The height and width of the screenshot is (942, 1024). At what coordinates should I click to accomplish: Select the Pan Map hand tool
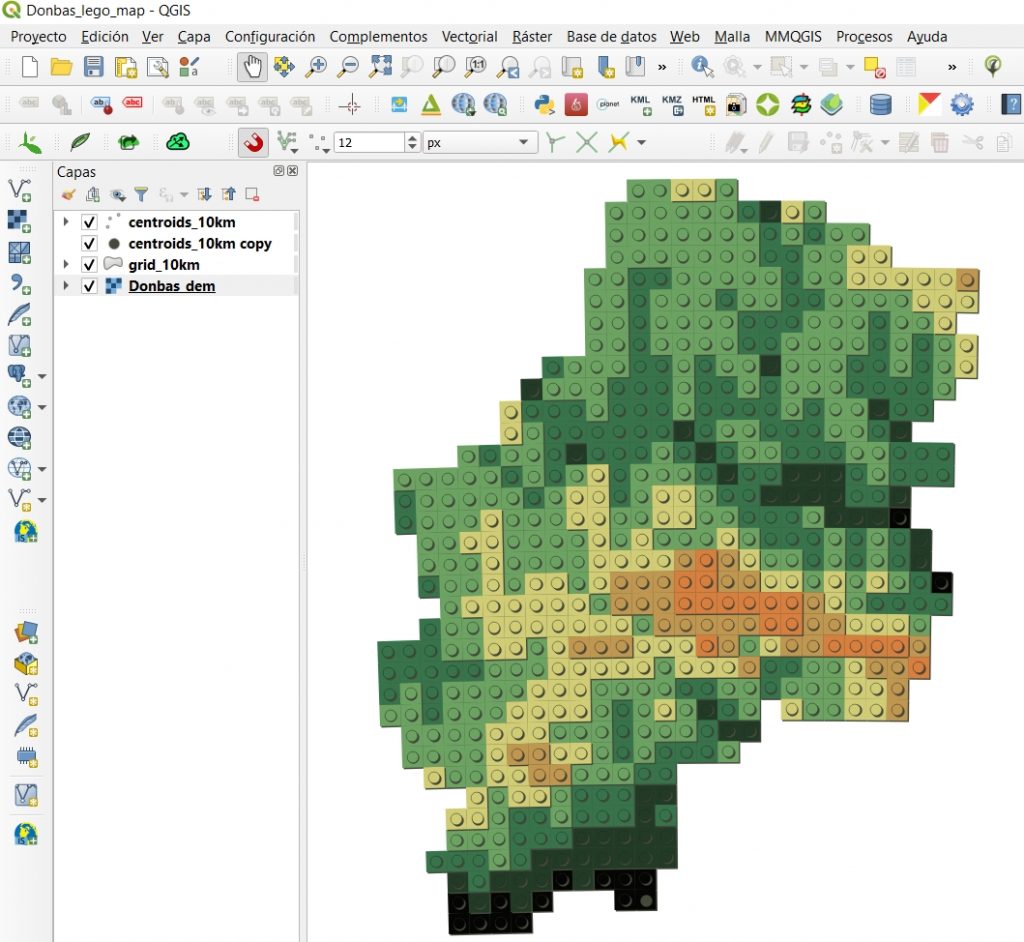click(252, 67)
